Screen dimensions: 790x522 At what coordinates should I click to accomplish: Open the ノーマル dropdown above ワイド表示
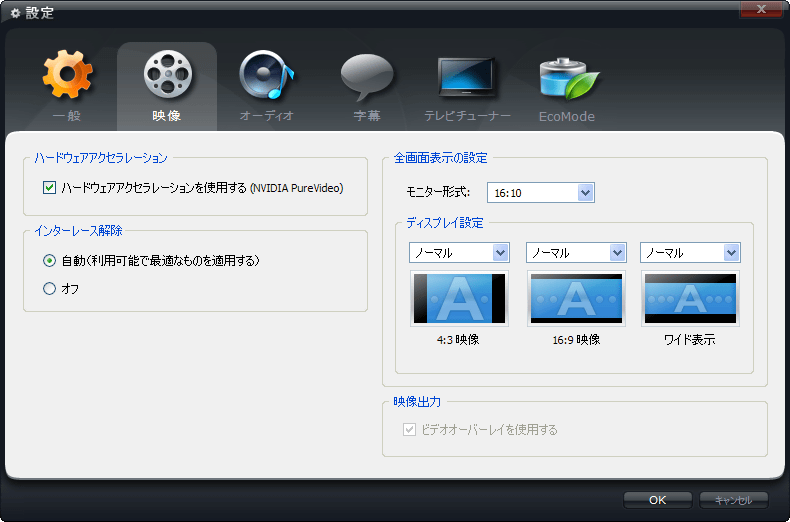(690, 252)
